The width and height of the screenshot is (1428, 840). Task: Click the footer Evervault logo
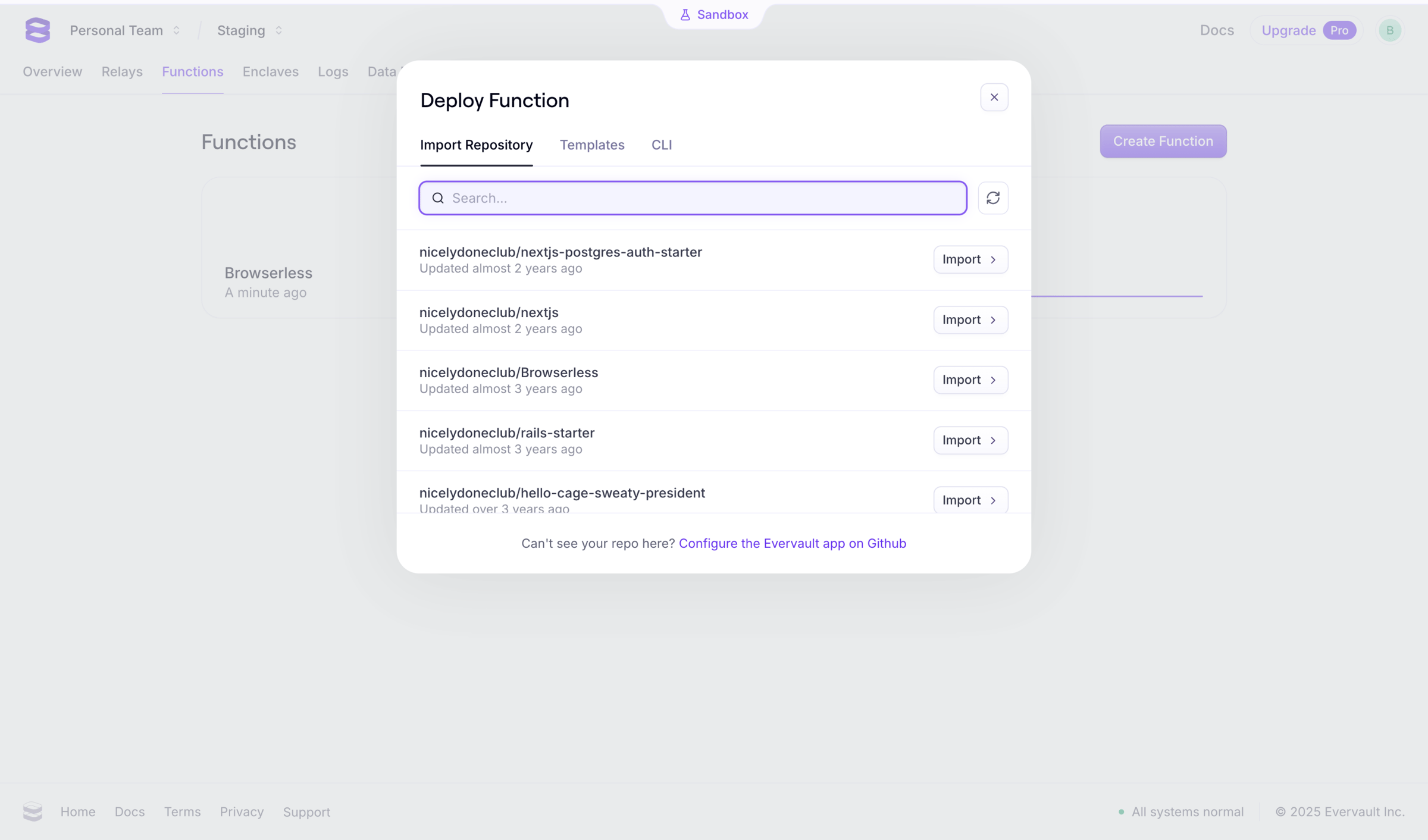pos(33,811)
